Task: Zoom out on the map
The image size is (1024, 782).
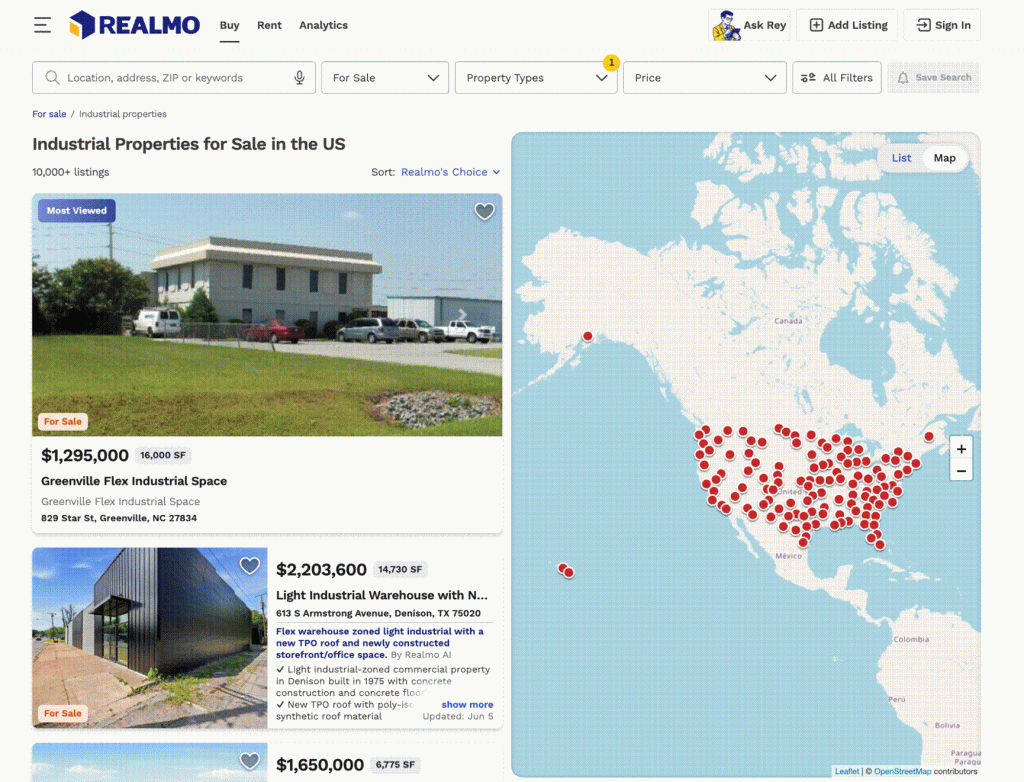Action: tap(961, 471)
